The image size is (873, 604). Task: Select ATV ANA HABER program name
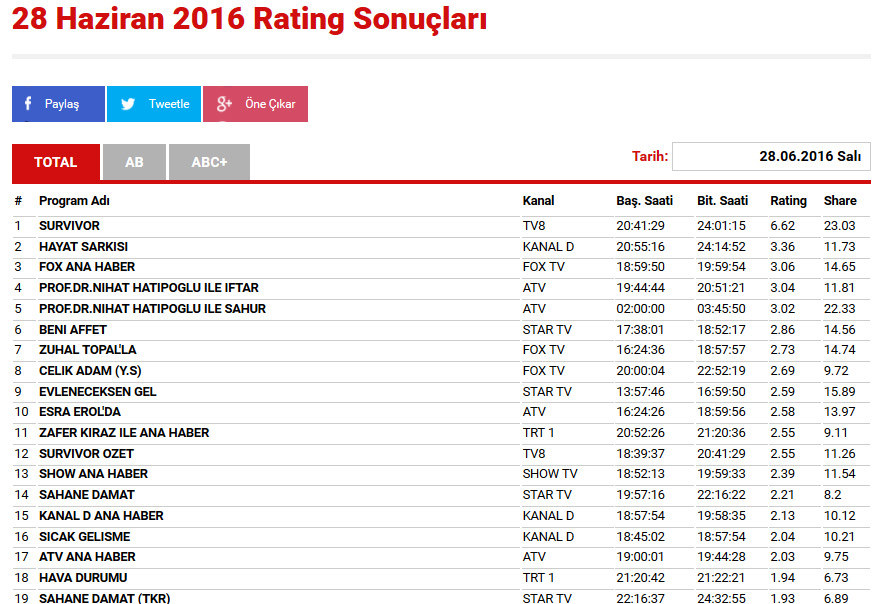pos(87,557)
